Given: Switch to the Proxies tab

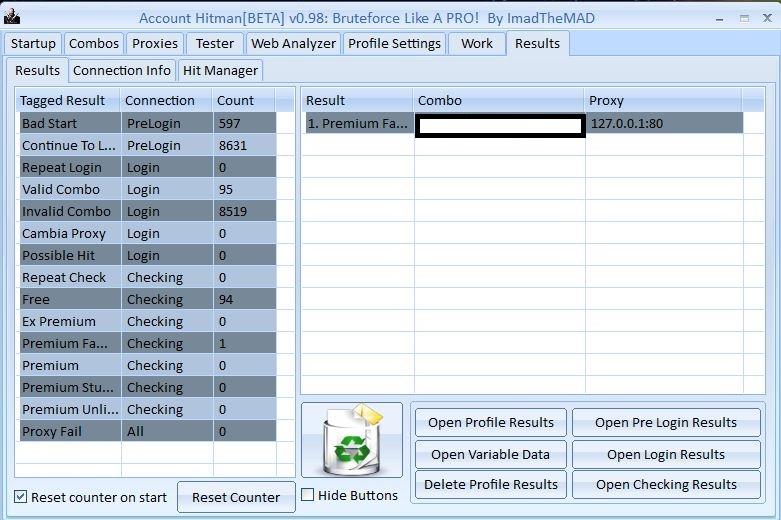Looking at the screenshot, I should tap(155, 43).
